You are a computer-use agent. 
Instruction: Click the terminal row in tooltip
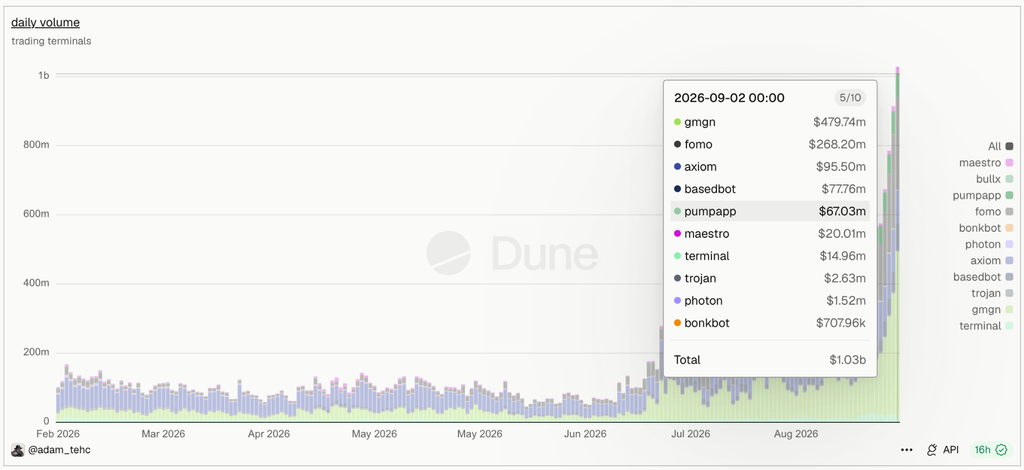(770, 256)
